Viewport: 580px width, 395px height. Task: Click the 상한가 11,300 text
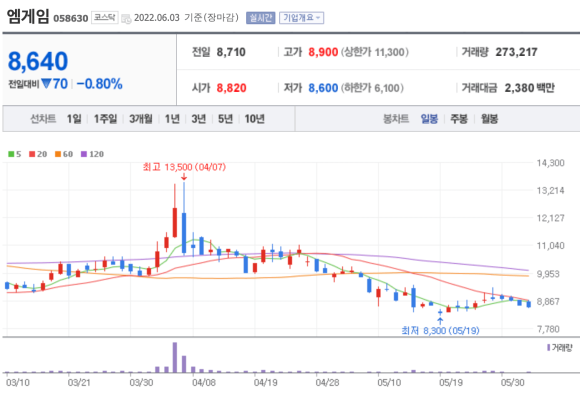(375, 52)
